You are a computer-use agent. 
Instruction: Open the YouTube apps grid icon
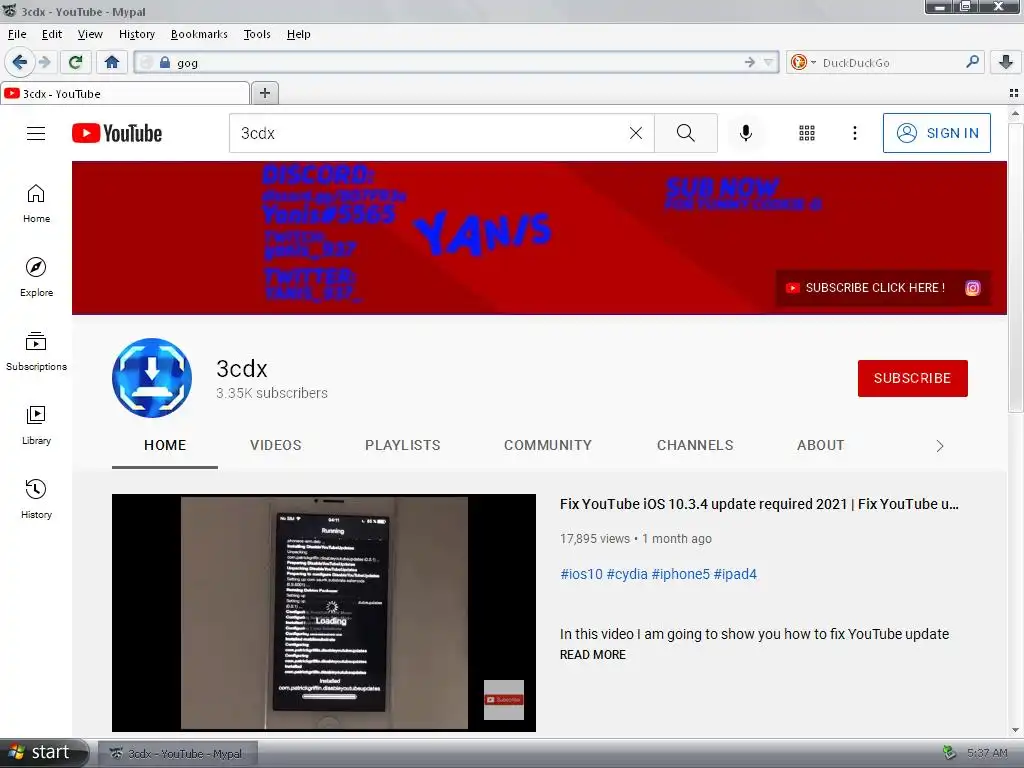coord(807,133)
